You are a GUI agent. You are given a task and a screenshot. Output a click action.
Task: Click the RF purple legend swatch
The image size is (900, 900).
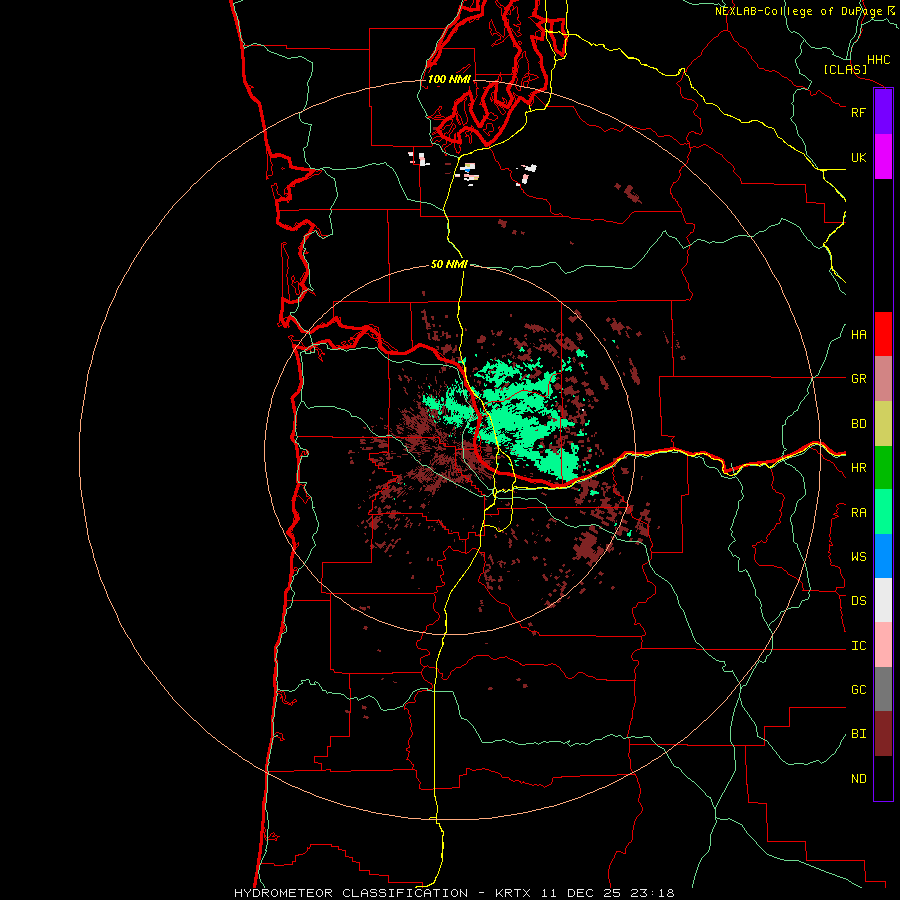point(883,112)
